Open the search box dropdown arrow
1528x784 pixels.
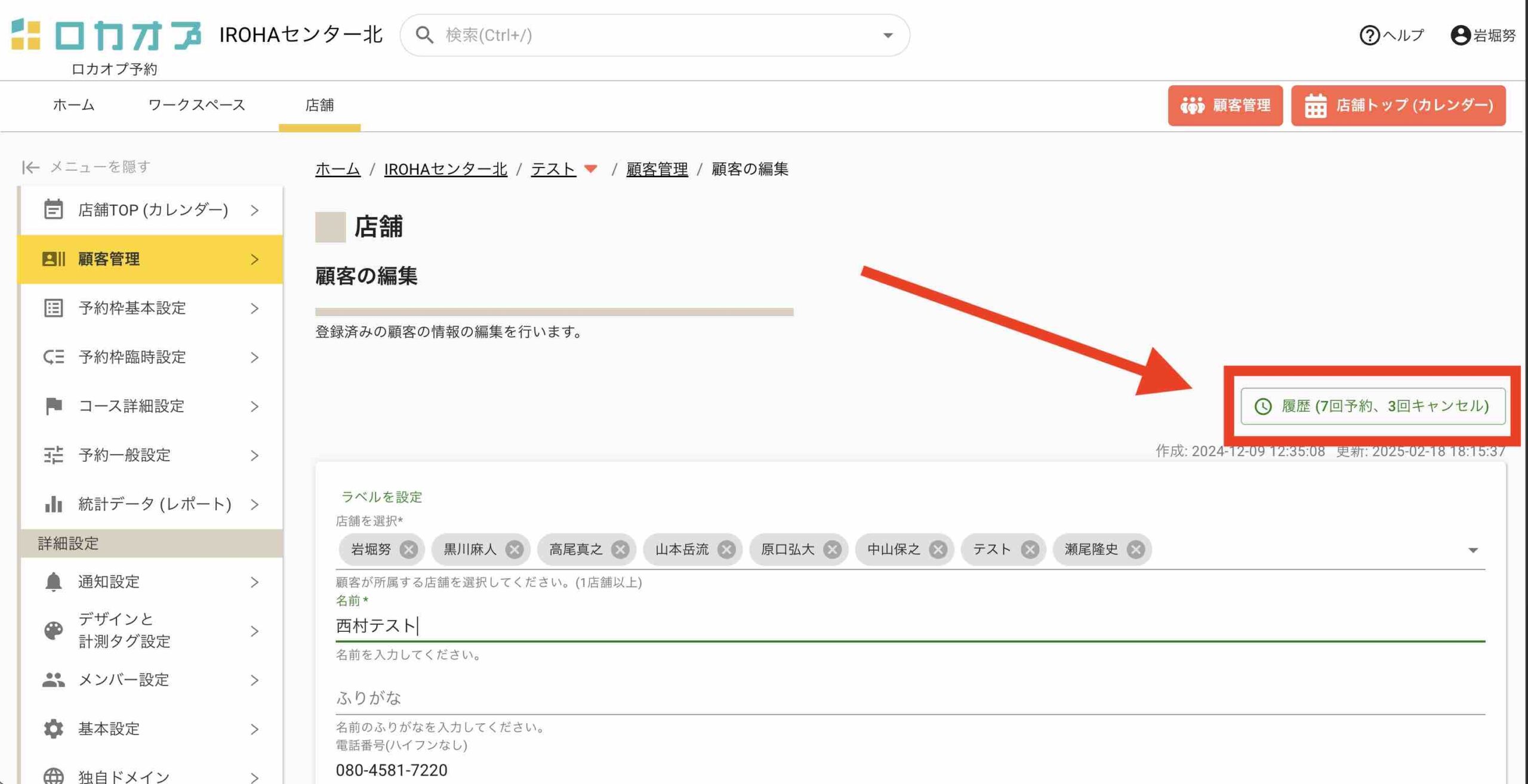coord(888,35)
